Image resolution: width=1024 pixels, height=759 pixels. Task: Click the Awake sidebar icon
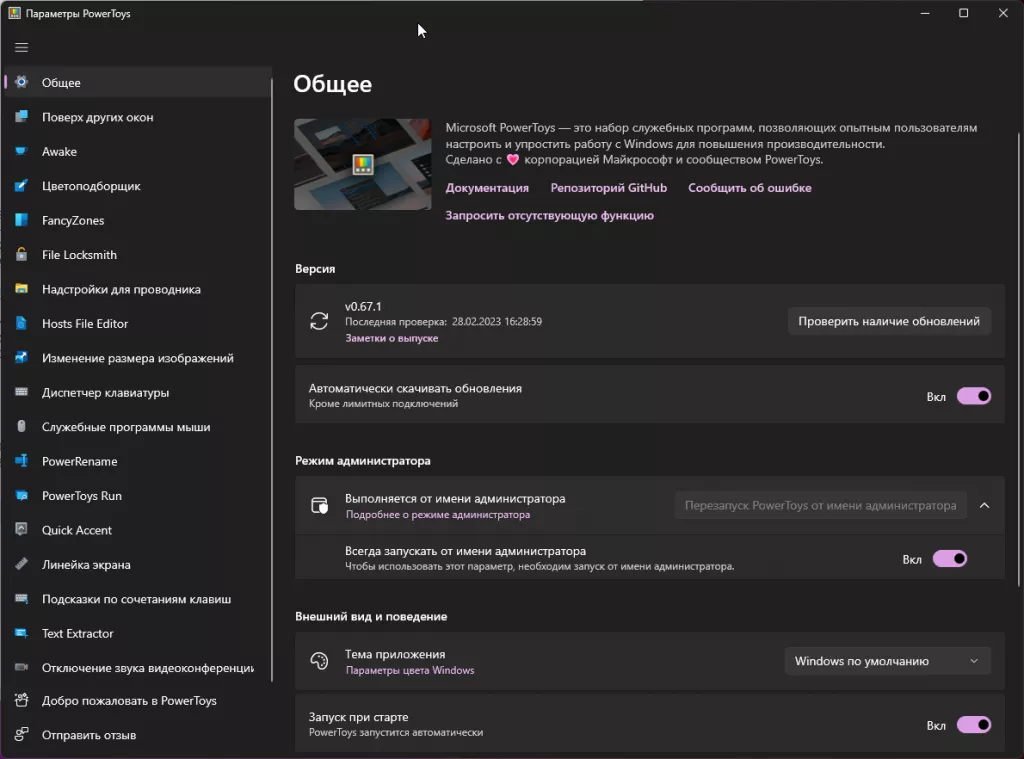[x=21, y=152]
